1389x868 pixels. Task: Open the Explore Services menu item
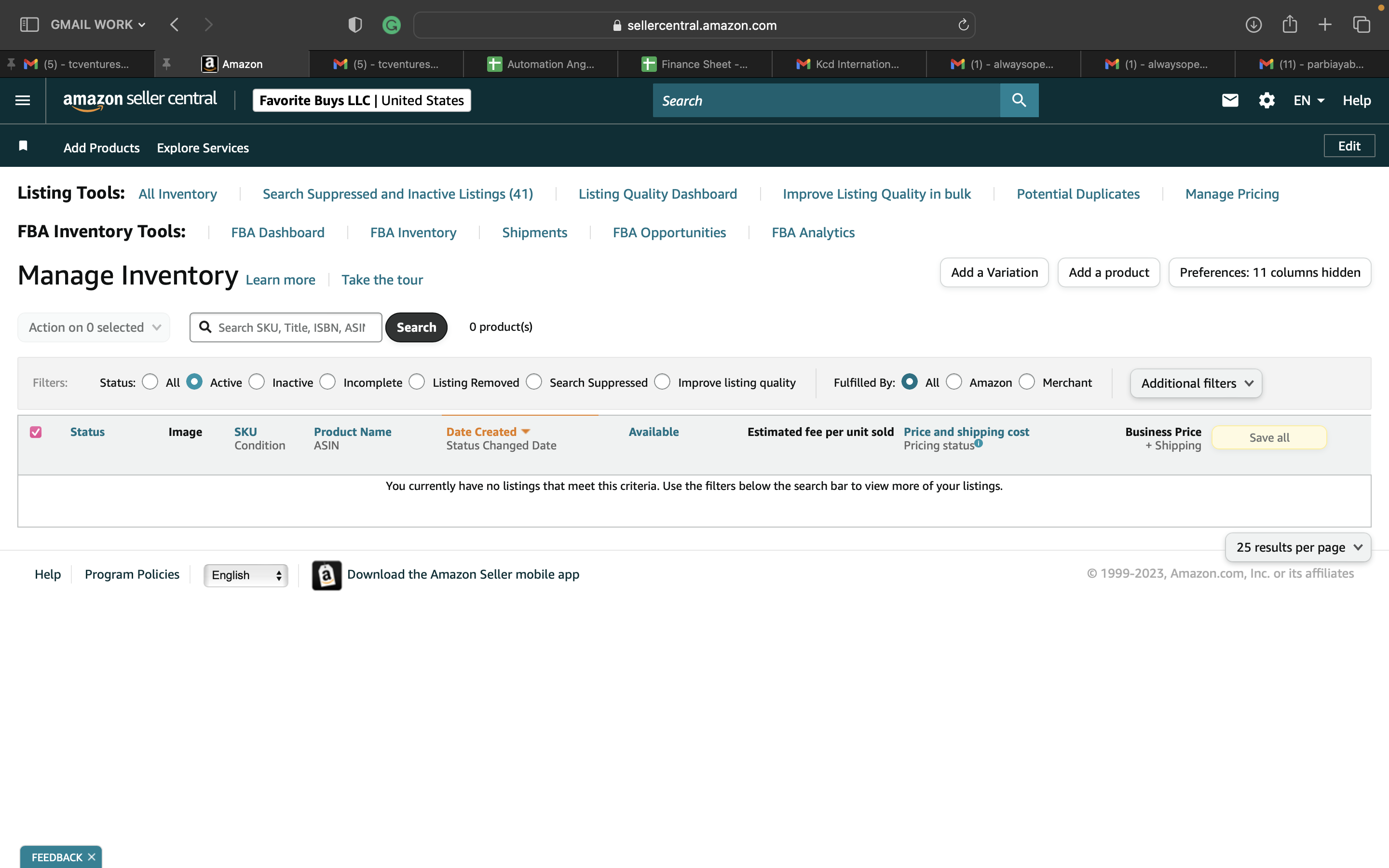point(203,148)
